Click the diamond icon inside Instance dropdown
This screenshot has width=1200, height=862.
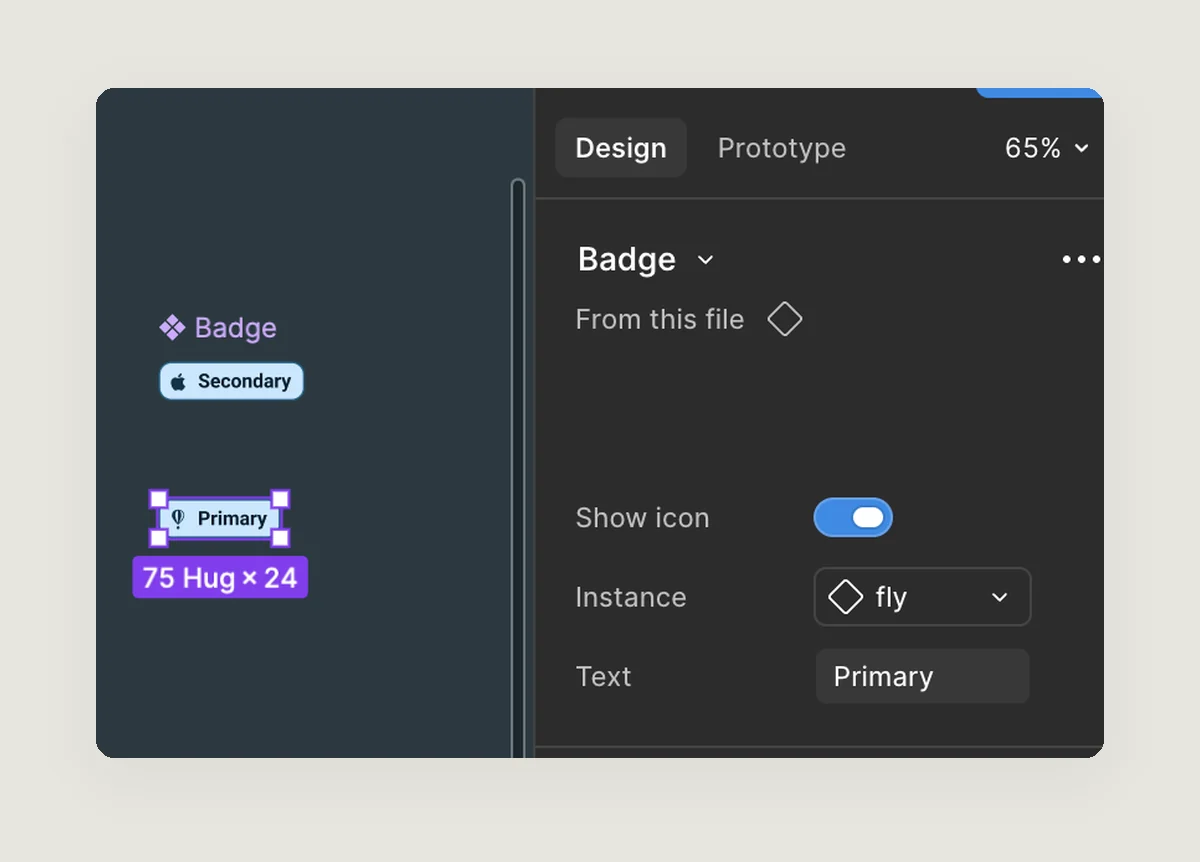846,598
